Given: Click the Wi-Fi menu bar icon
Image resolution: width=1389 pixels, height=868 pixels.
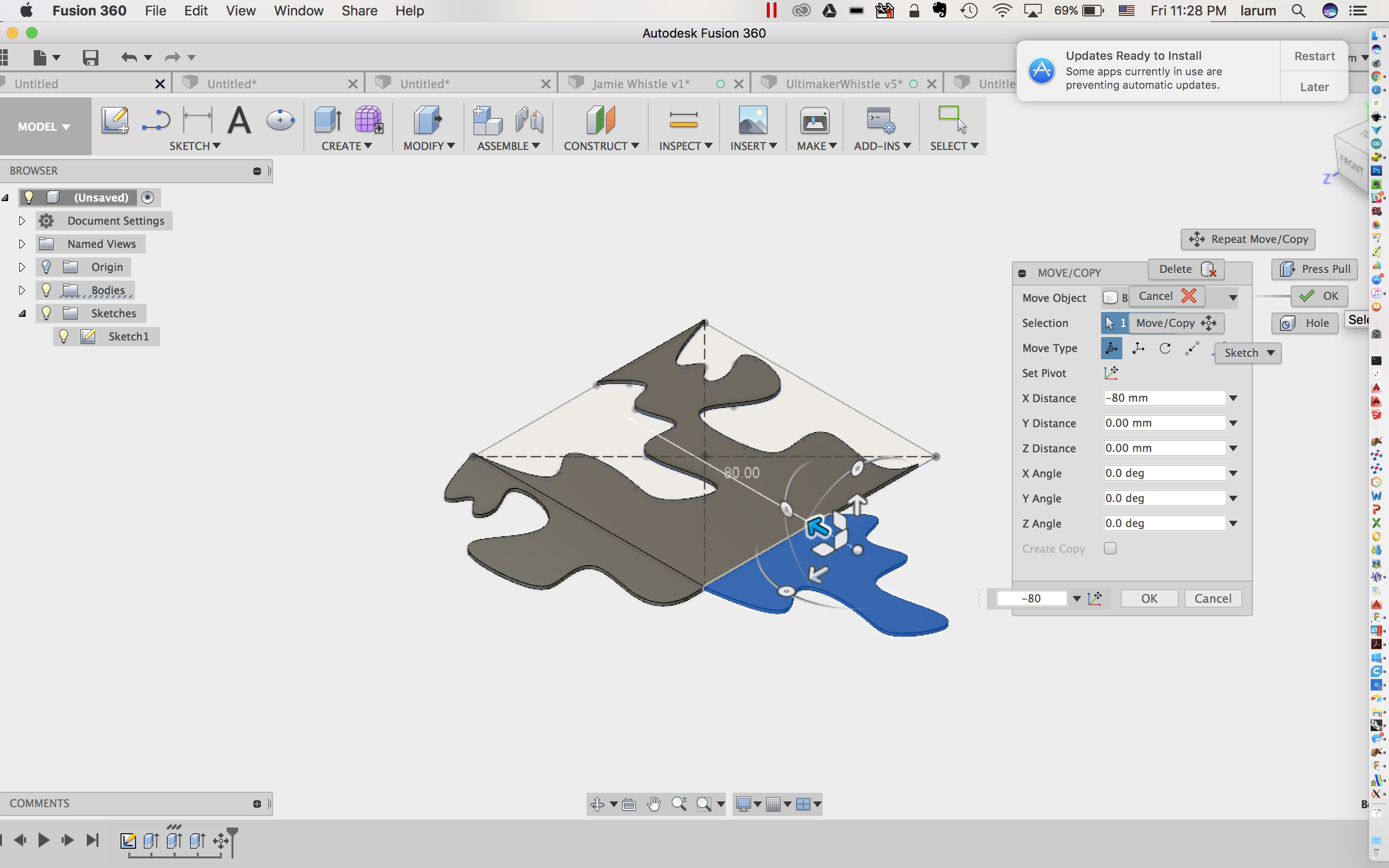Looking at the screenshot, I should tap(1002, 10).
